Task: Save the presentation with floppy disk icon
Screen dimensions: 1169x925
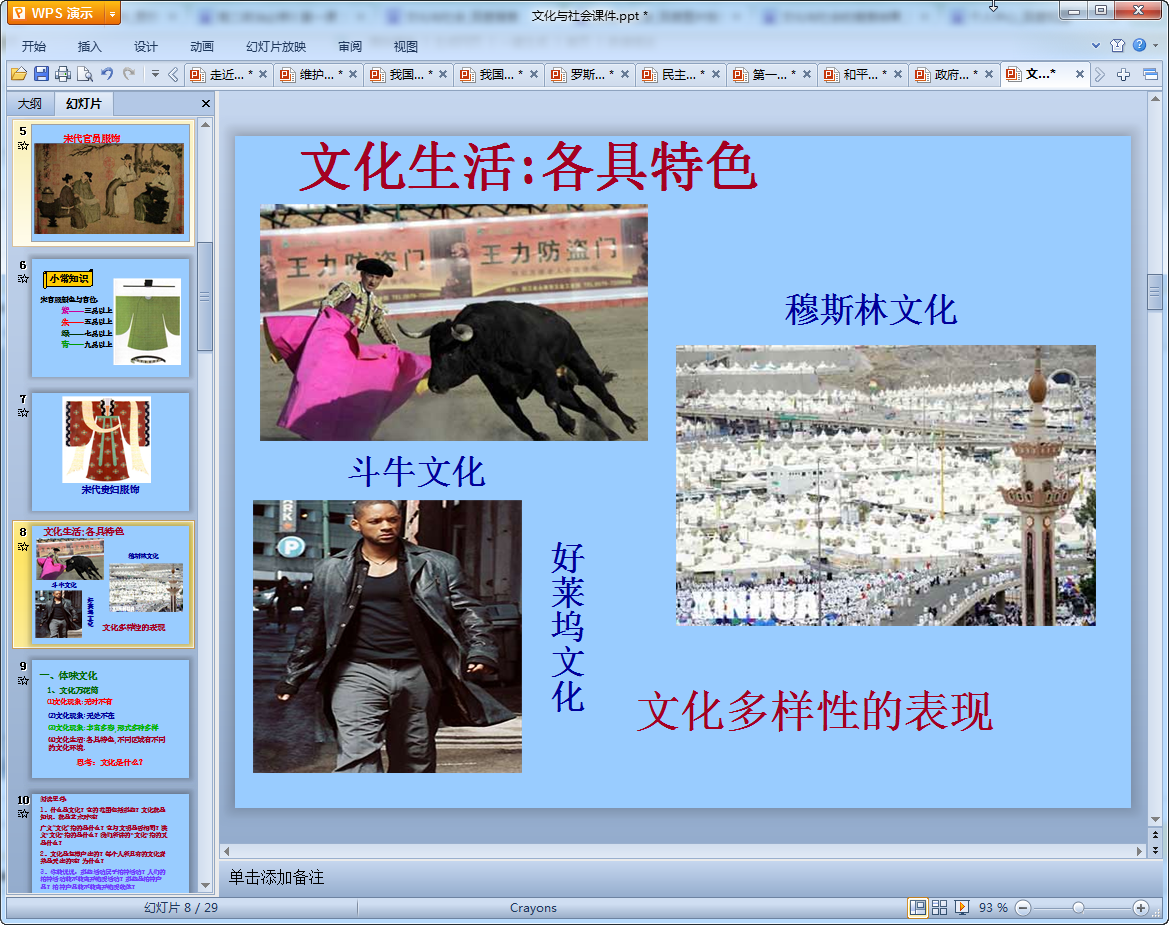Action: pyautogui.click(x=42, y=74)
